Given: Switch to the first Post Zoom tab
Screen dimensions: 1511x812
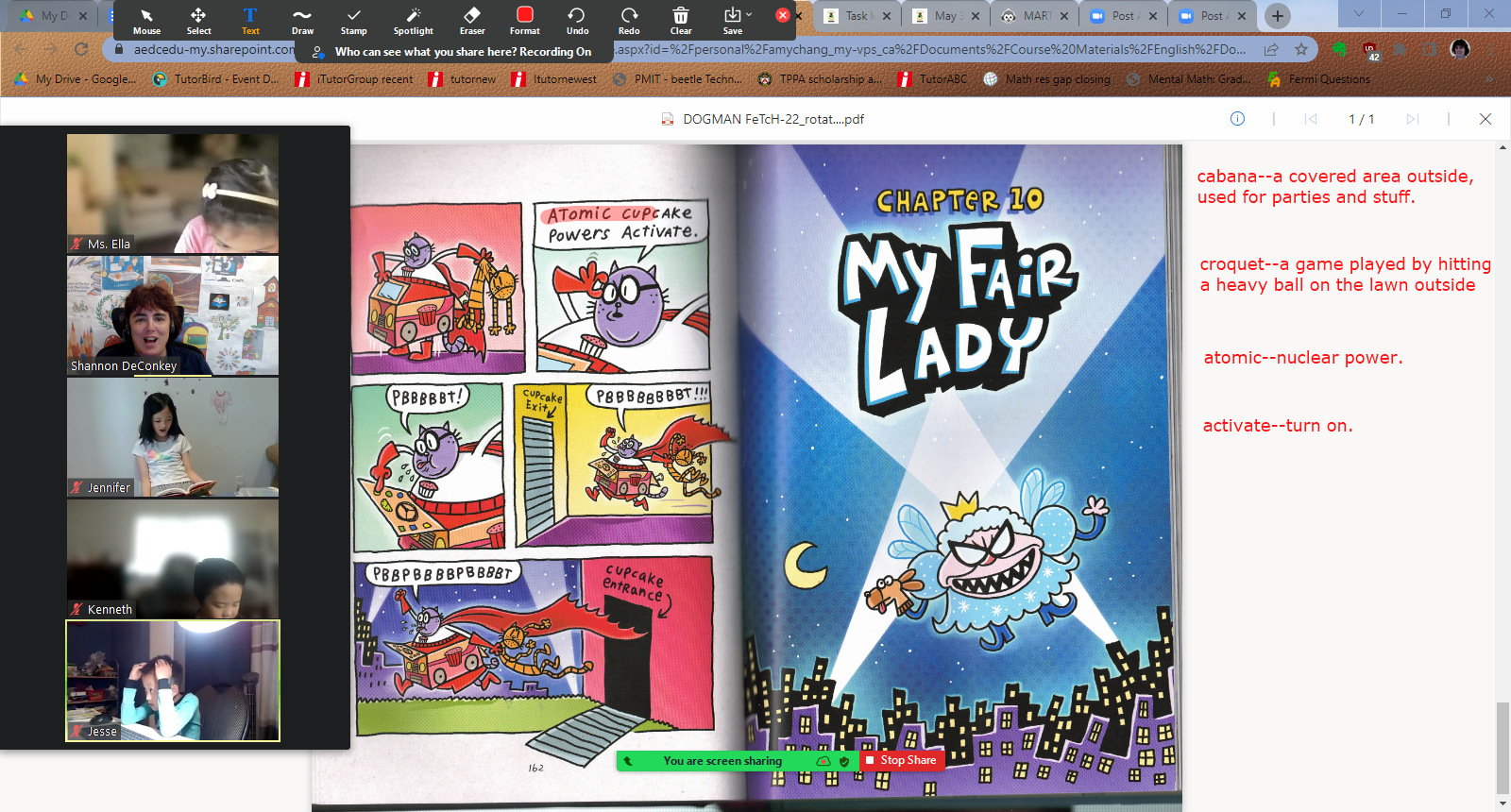Looking at the screenshot, I should pos(1123,16).
